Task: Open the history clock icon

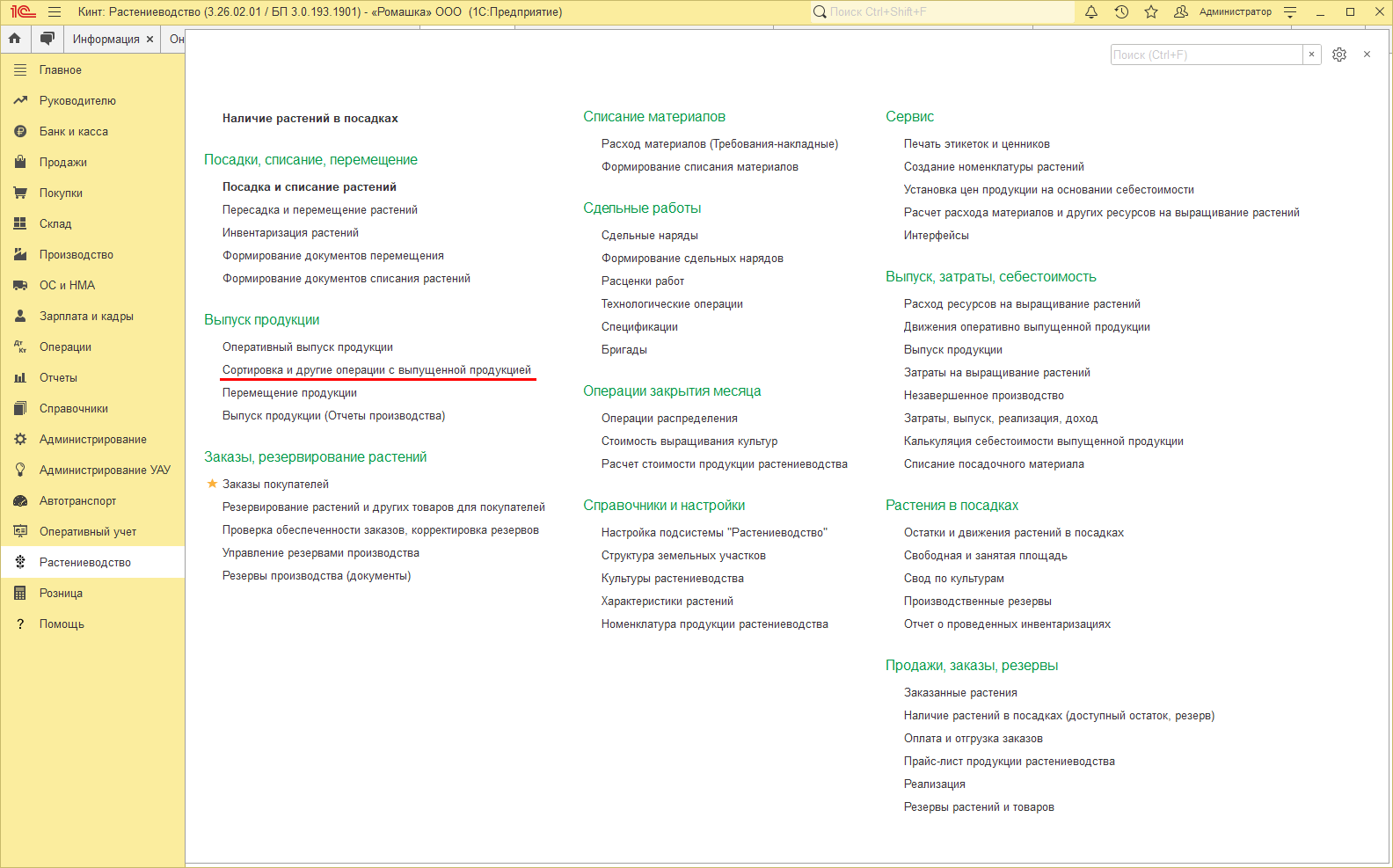Action: pos(1121,12)
